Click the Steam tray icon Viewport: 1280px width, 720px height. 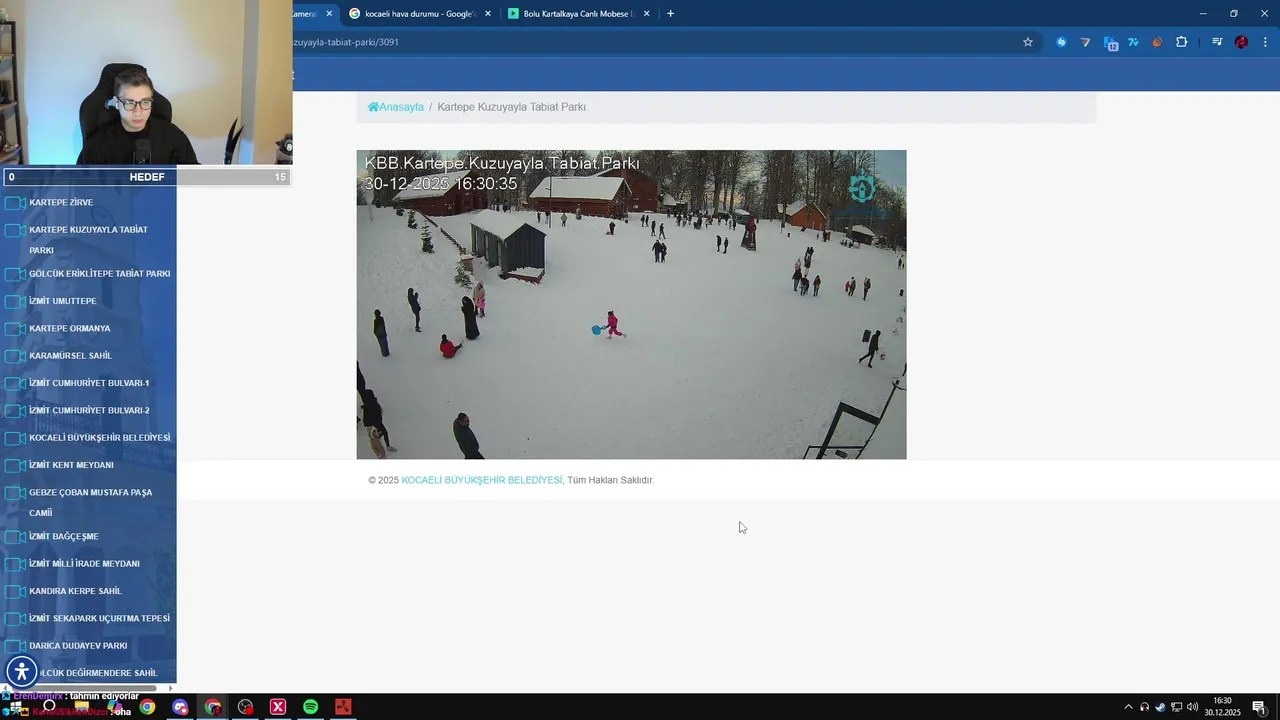click(x=1160, y=707)
